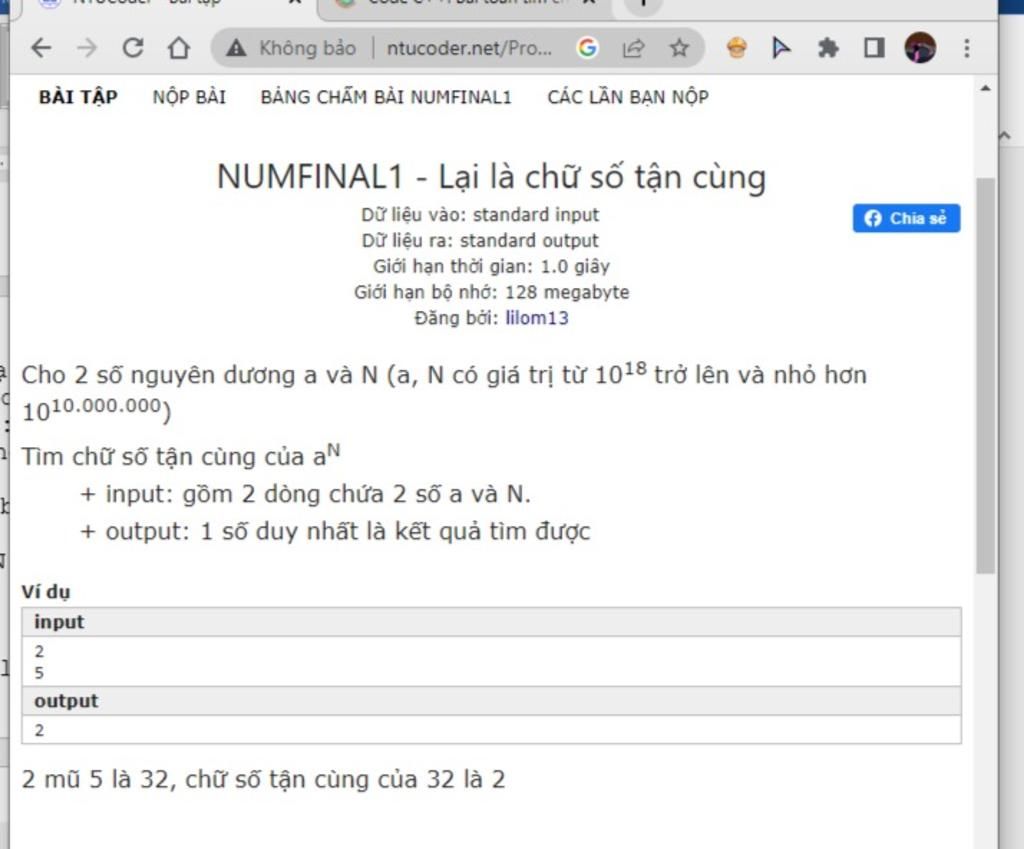Click the 'input' table header
1024x849 pixels.
[x=491, y=622]
